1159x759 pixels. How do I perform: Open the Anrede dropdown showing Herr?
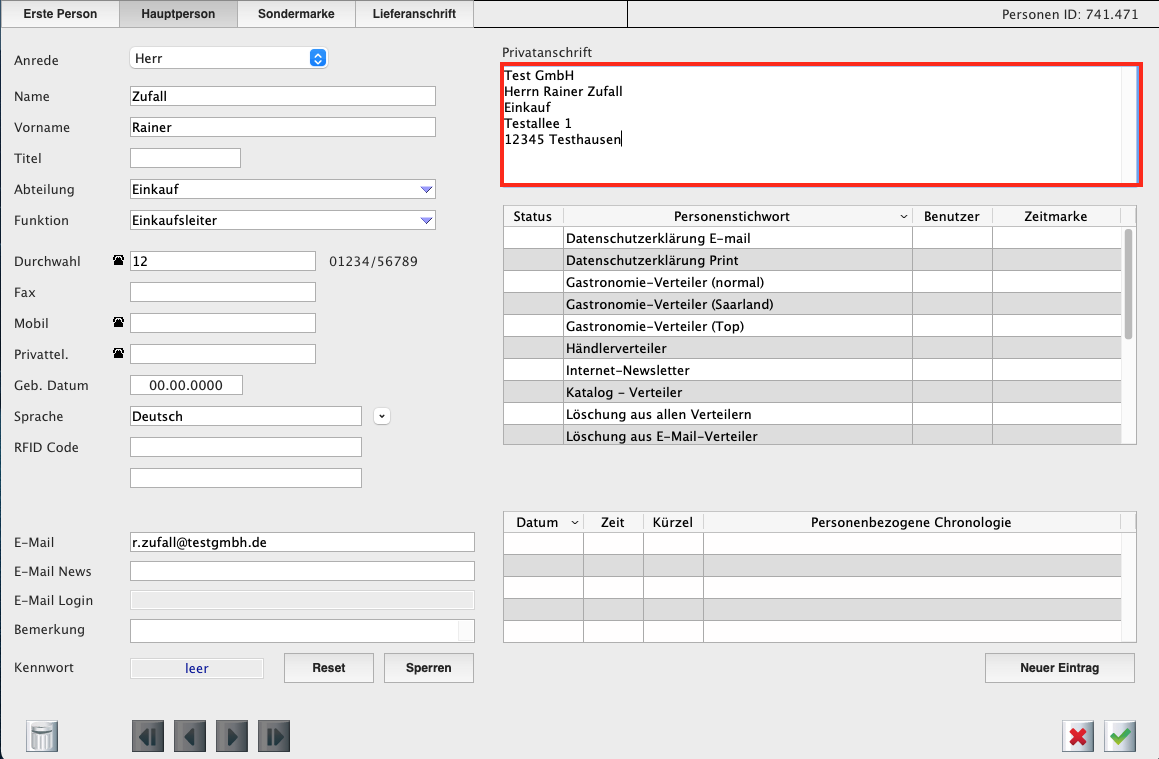(x=318, y=59)
